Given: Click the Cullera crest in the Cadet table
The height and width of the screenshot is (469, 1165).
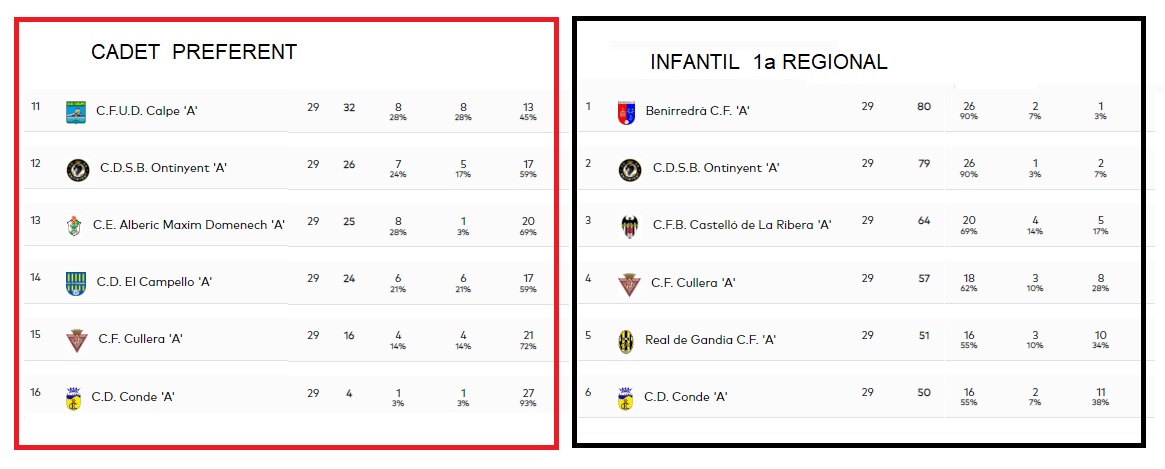Looking at the screenshot, I should click(x=77, y=340).
